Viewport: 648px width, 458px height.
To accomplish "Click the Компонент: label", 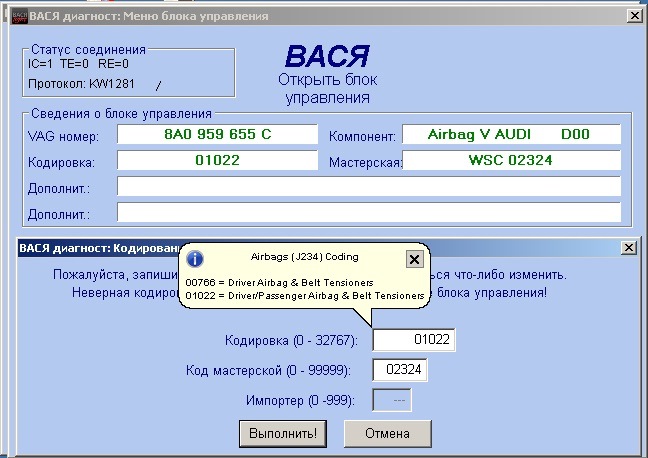I will point(362,136).
